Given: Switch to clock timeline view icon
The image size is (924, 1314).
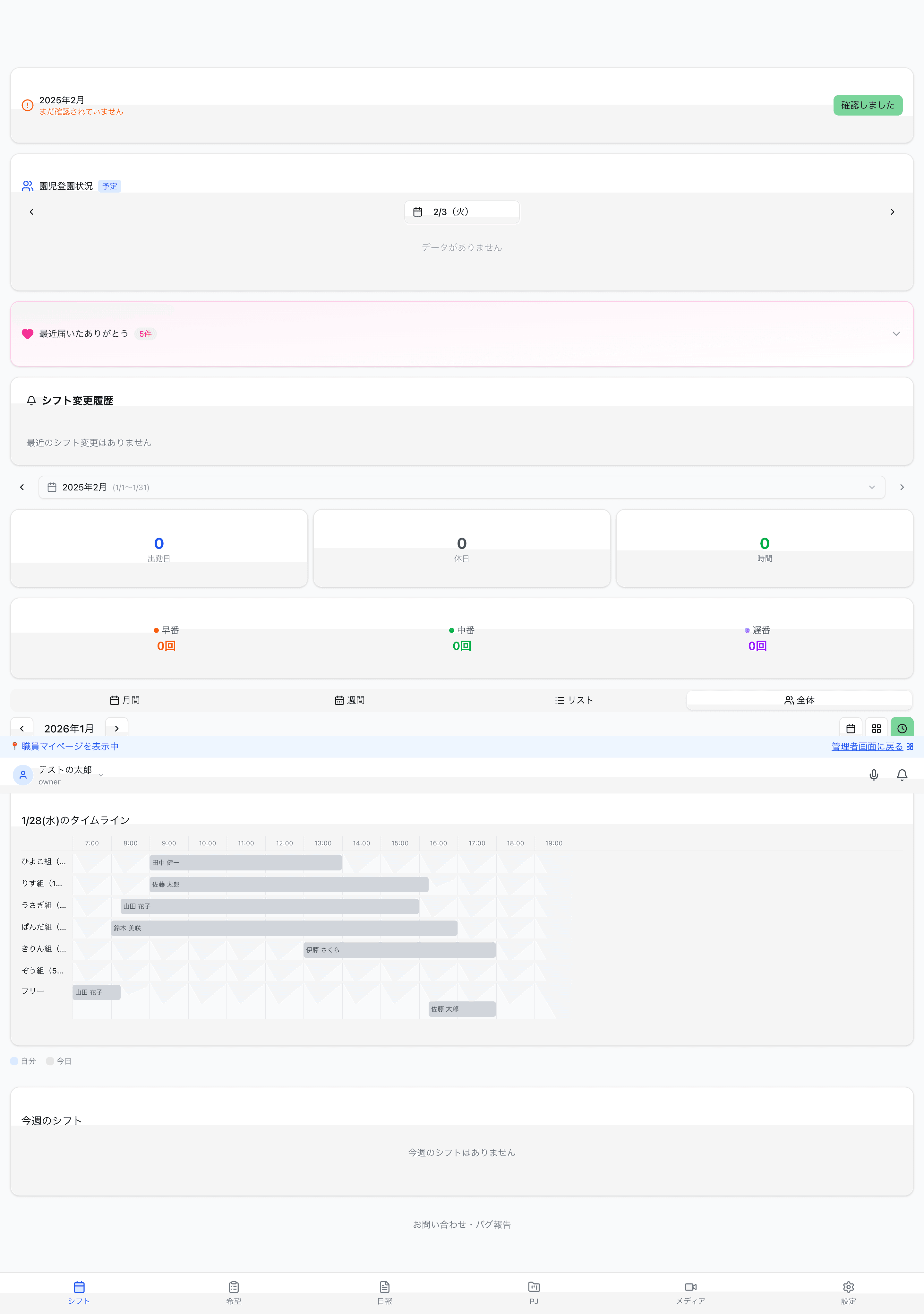Looking at the screenshot, I should (x=902, y=729).
